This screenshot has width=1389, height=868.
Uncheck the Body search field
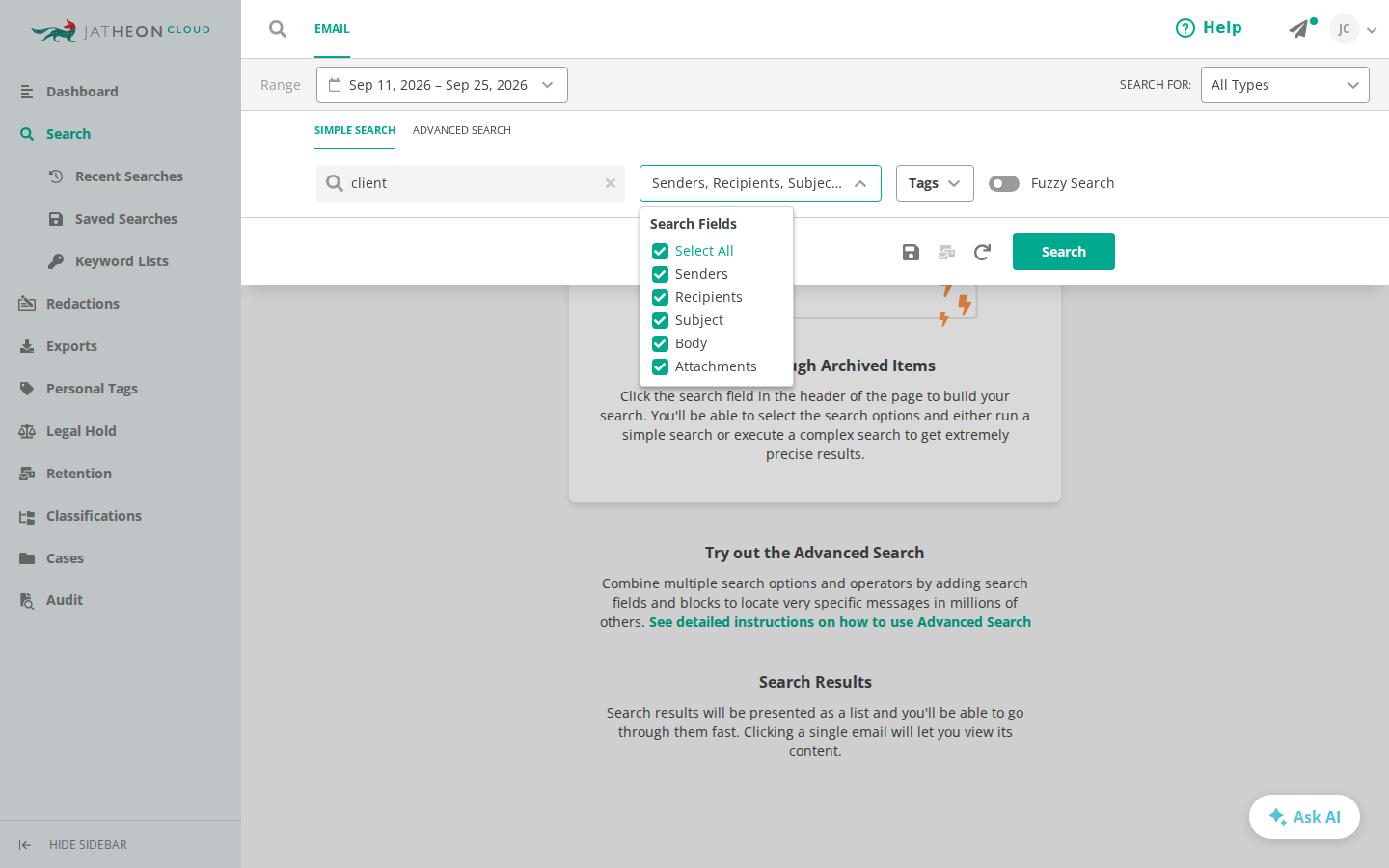[x=660, y=343]
